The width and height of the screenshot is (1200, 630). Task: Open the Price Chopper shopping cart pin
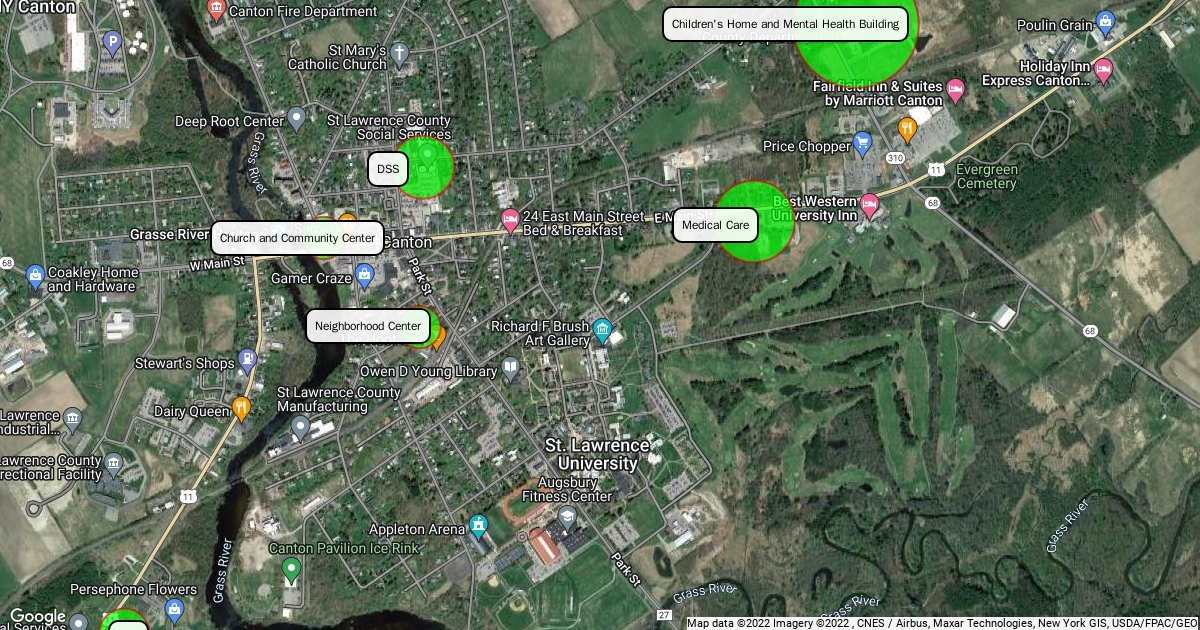click(x=863, y=143)
